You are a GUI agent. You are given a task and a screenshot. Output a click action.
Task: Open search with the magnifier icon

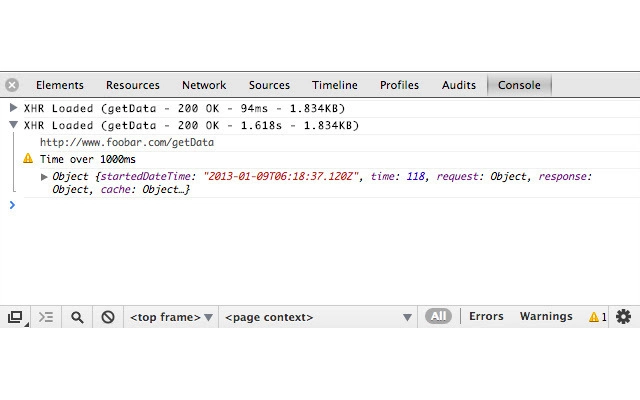(77, 317)
